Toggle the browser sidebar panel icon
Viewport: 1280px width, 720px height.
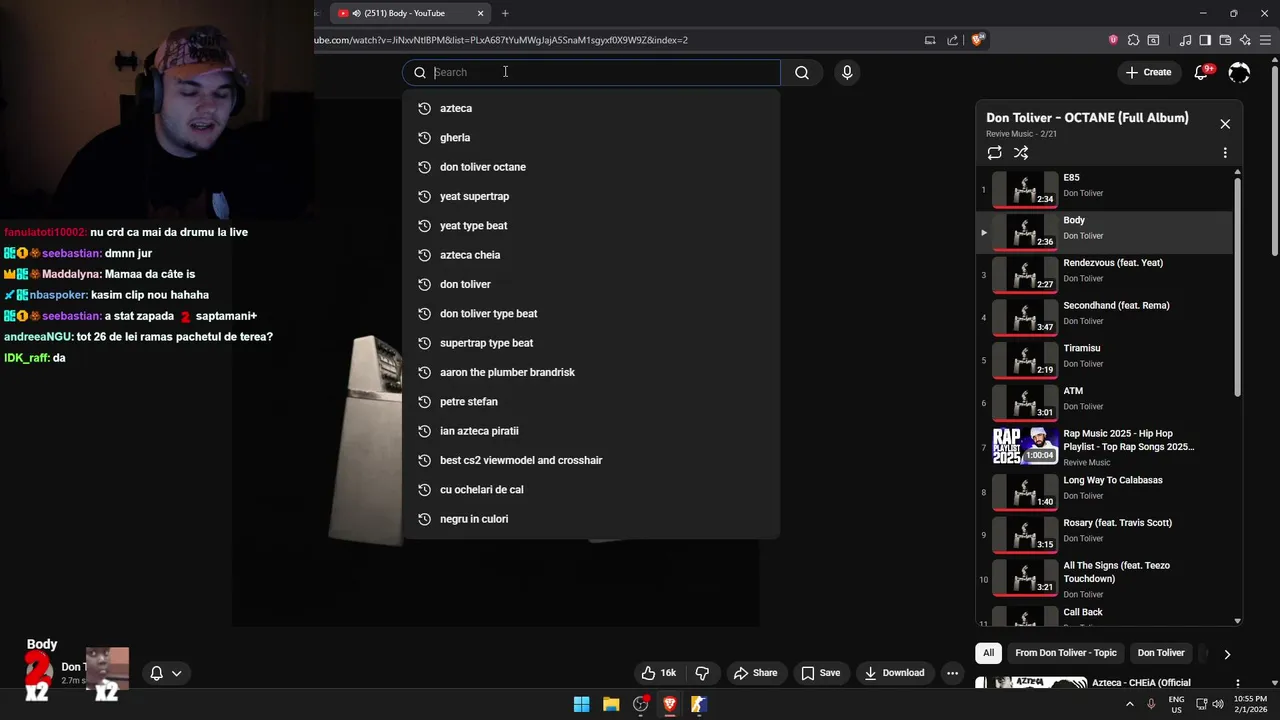coord(1205,40)
